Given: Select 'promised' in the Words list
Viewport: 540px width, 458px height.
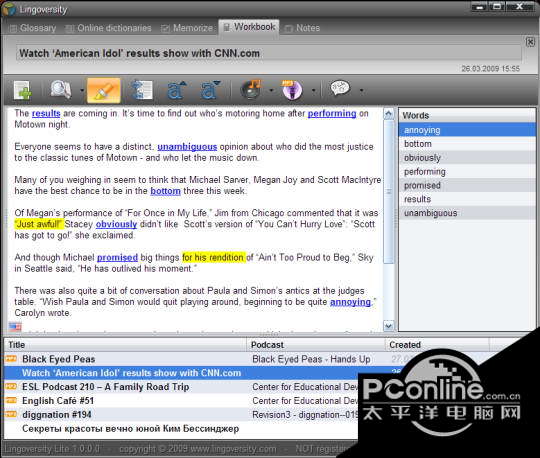Looking at the screenshot, I should 467,185.
